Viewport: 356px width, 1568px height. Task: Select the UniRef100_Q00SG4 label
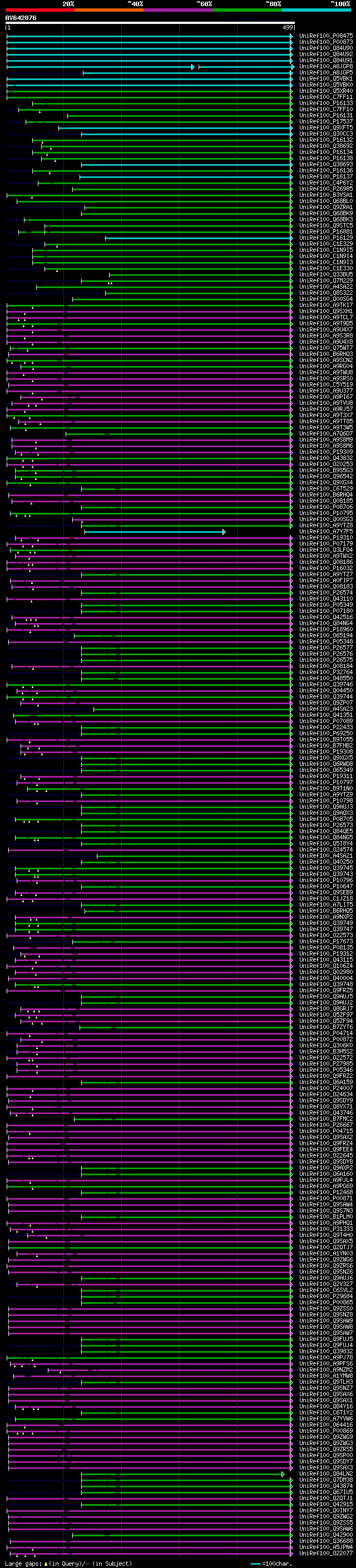pyautogui.click(x=326, y=299)
